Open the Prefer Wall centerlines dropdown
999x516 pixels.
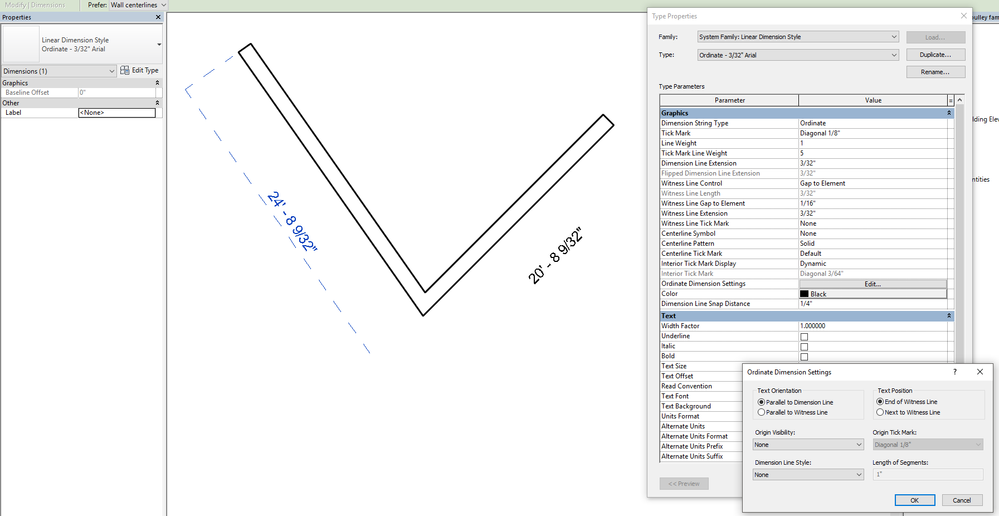[x=137, y=5]
